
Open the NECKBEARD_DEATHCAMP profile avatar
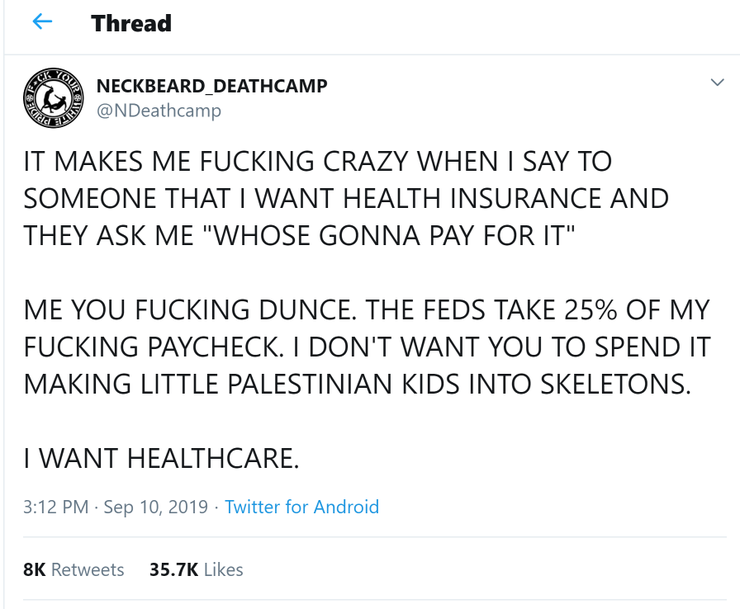click(x=54, y=98)
